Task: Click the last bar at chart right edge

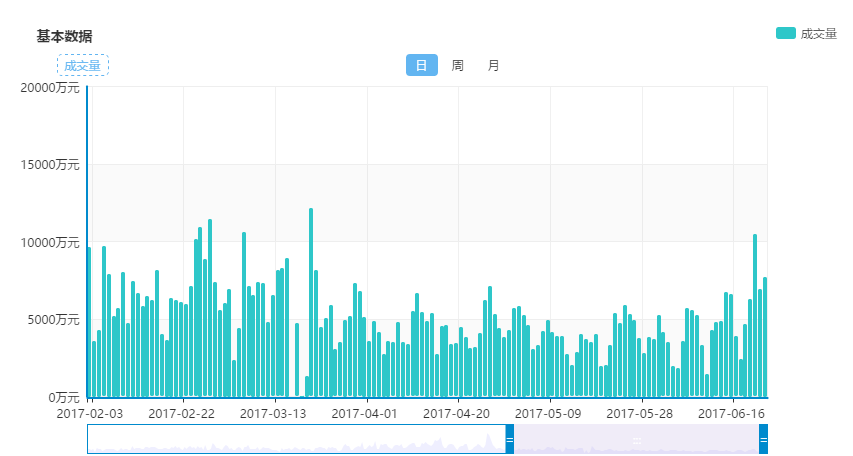Action: tap(765, 337)
